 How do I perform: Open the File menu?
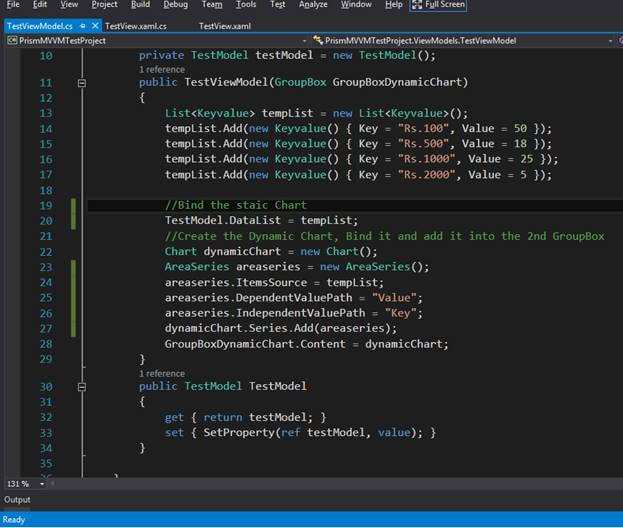(x=12, y=5)
